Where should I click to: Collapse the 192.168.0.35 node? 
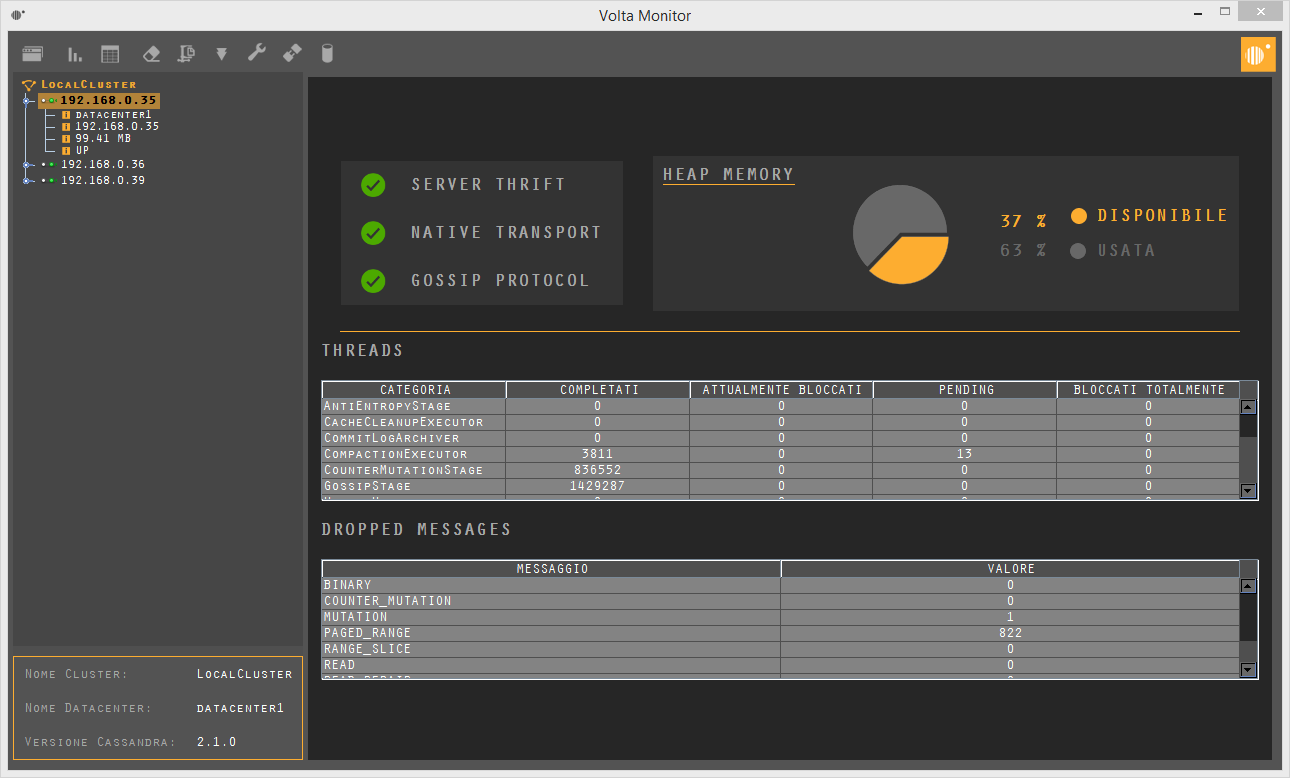click(x=27, y=100)
